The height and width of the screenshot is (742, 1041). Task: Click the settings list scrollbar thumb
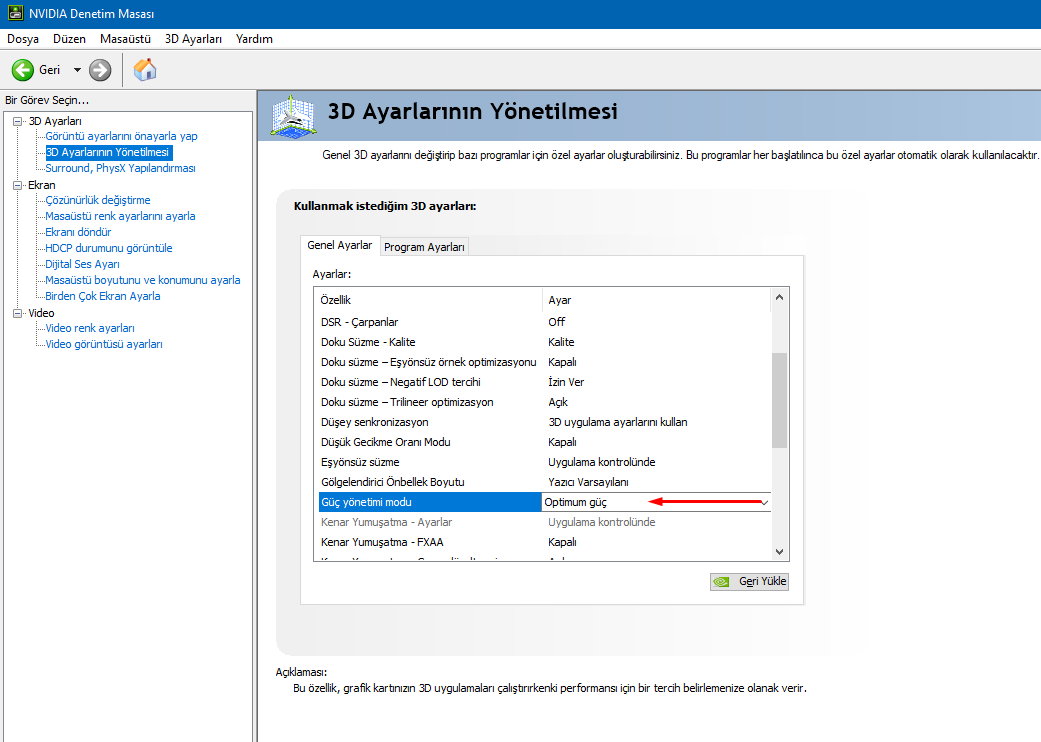coord(779,400)
